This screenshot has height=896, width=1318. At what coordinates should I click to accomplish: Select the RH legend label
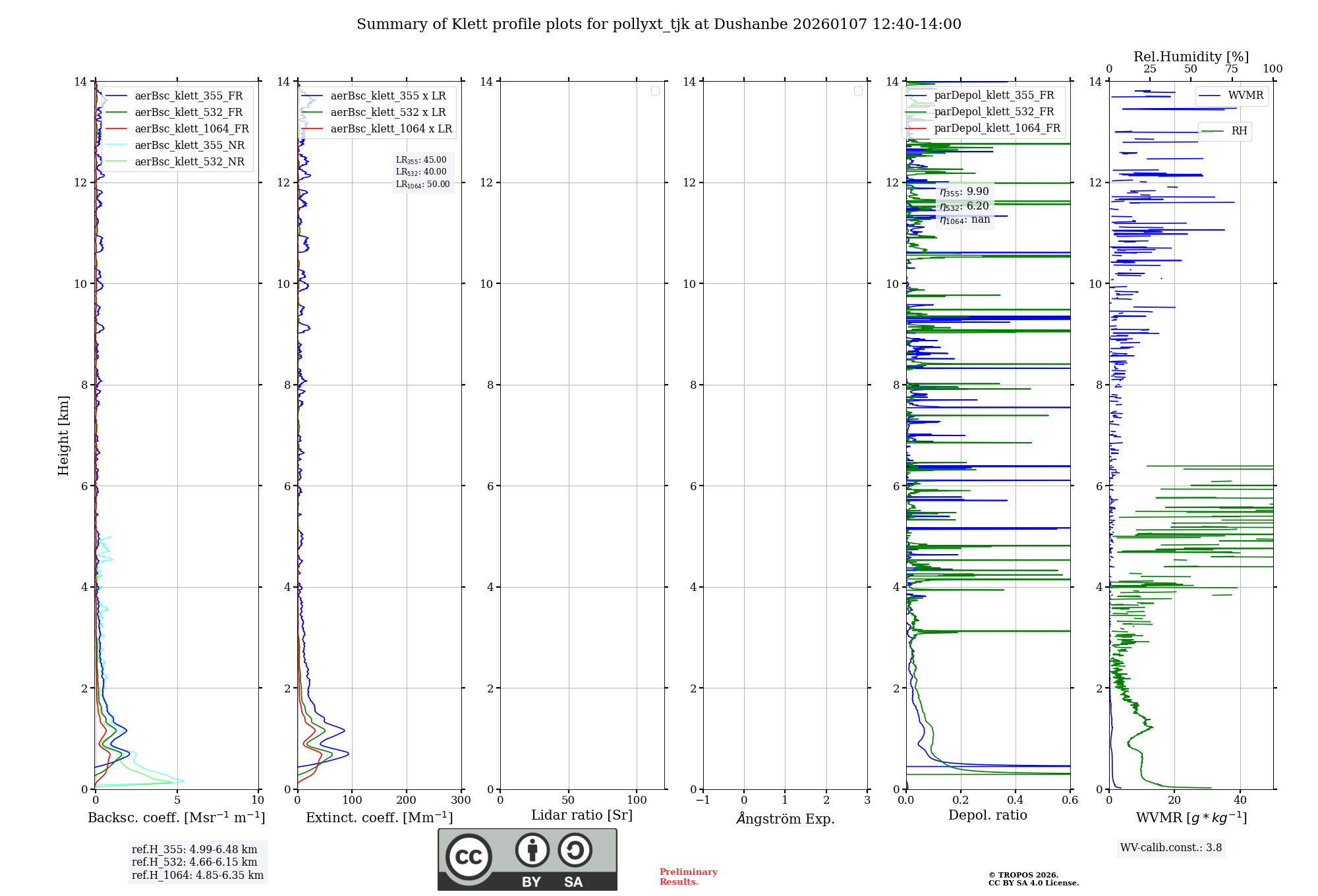[x=1239, y=131]
